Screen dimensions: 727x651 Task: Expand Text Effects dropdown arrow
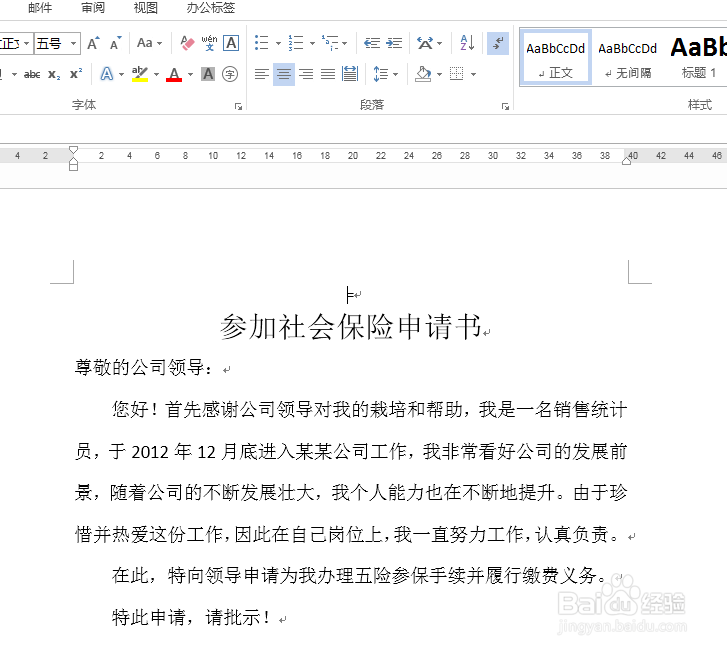(x=121, y=74)
